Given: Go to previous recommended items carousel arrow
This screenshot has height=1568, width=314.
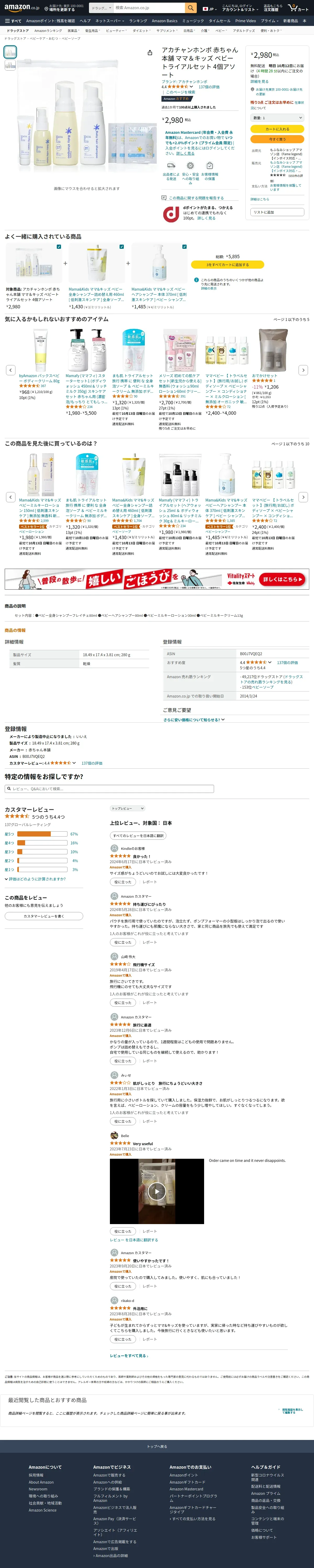Looking at the screenshot, I should 10,370.
